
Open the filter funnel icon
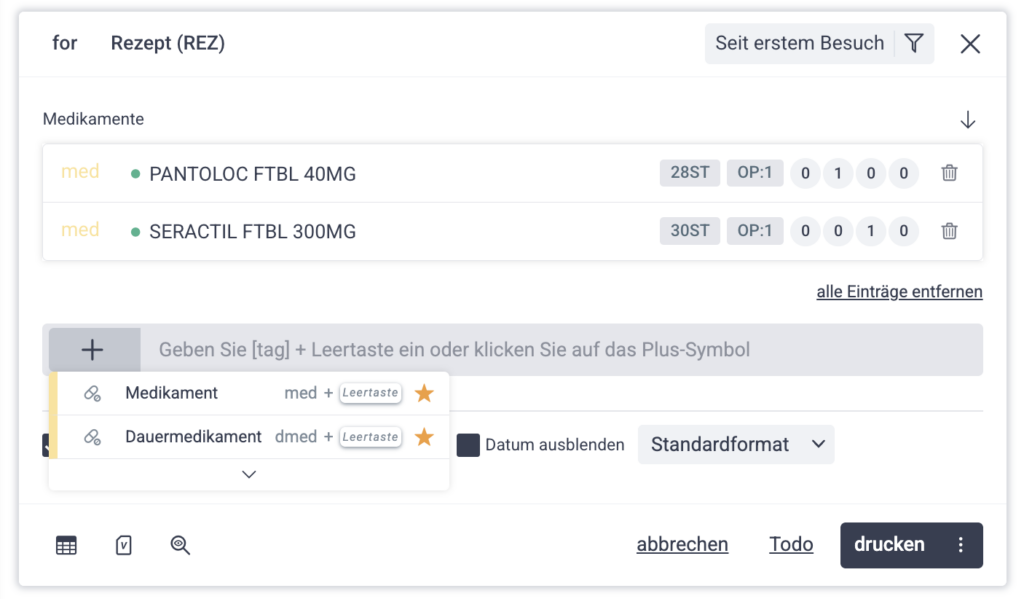click(x=914, y=43)
